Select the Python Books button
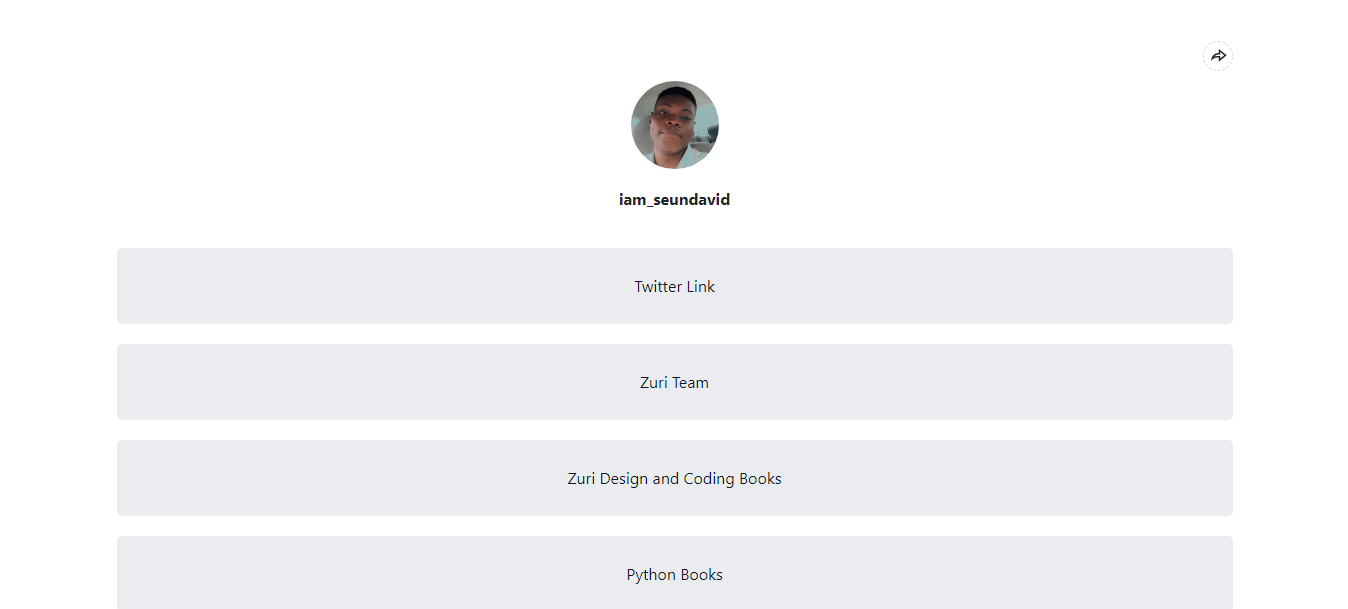Viewport: 1348px width, 609px height. [x=675, y=573]
